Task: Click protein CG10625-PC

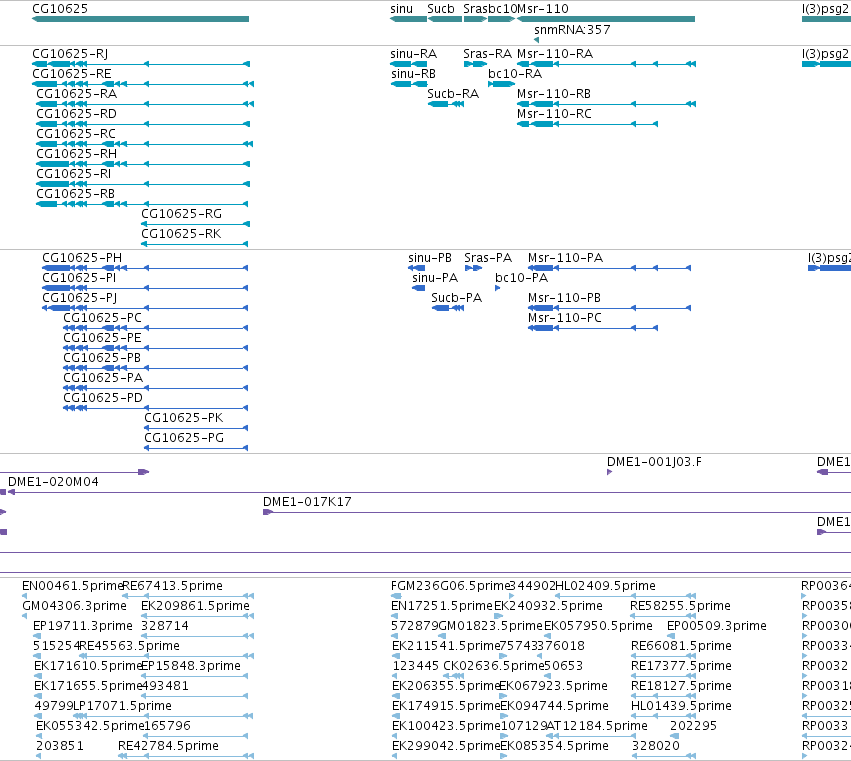Action: coord(155,328)
